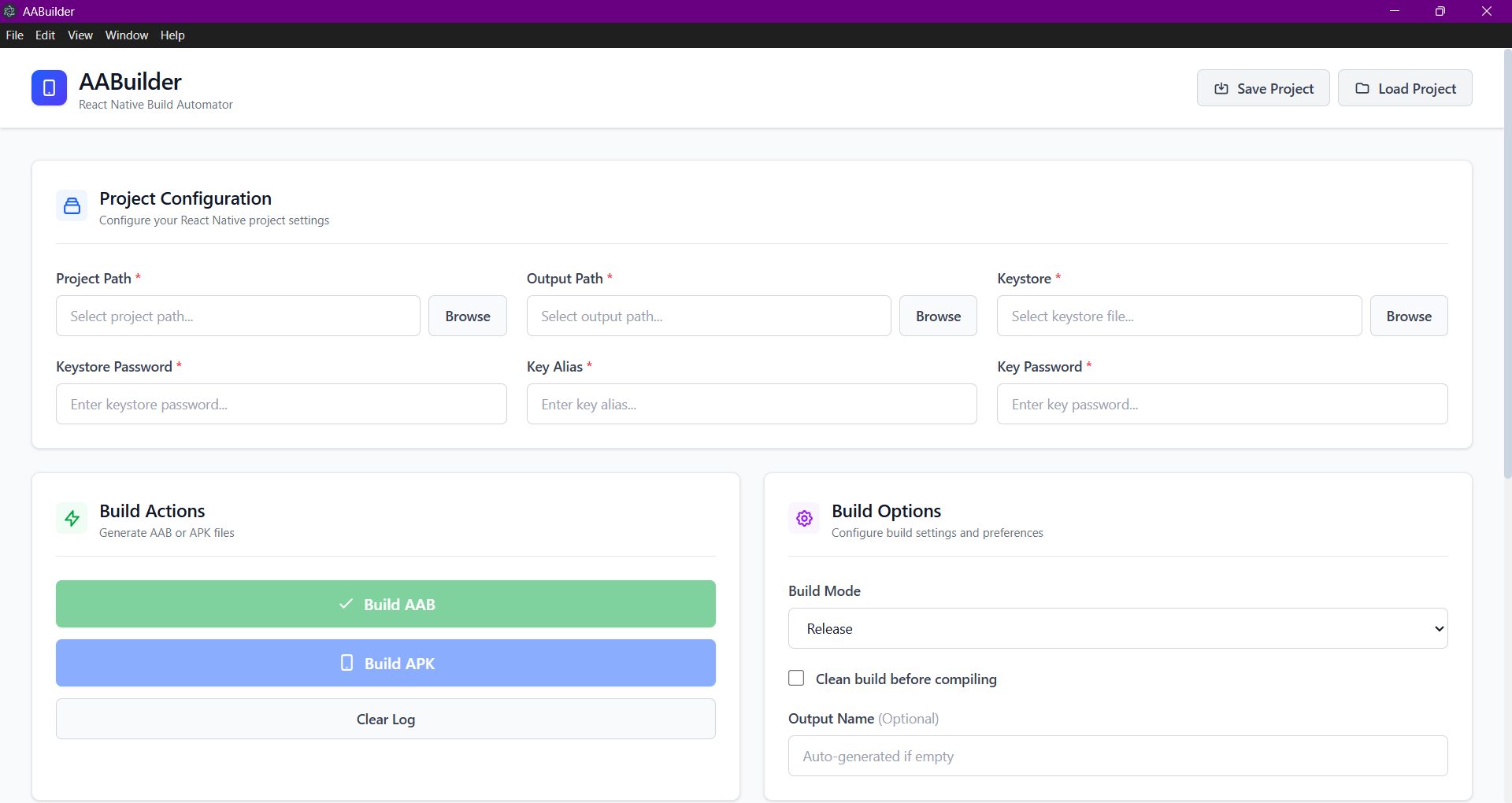Click the phone icon on Build APK
The height and width of the screenshot is (803, 1512).
coord(346,663)
